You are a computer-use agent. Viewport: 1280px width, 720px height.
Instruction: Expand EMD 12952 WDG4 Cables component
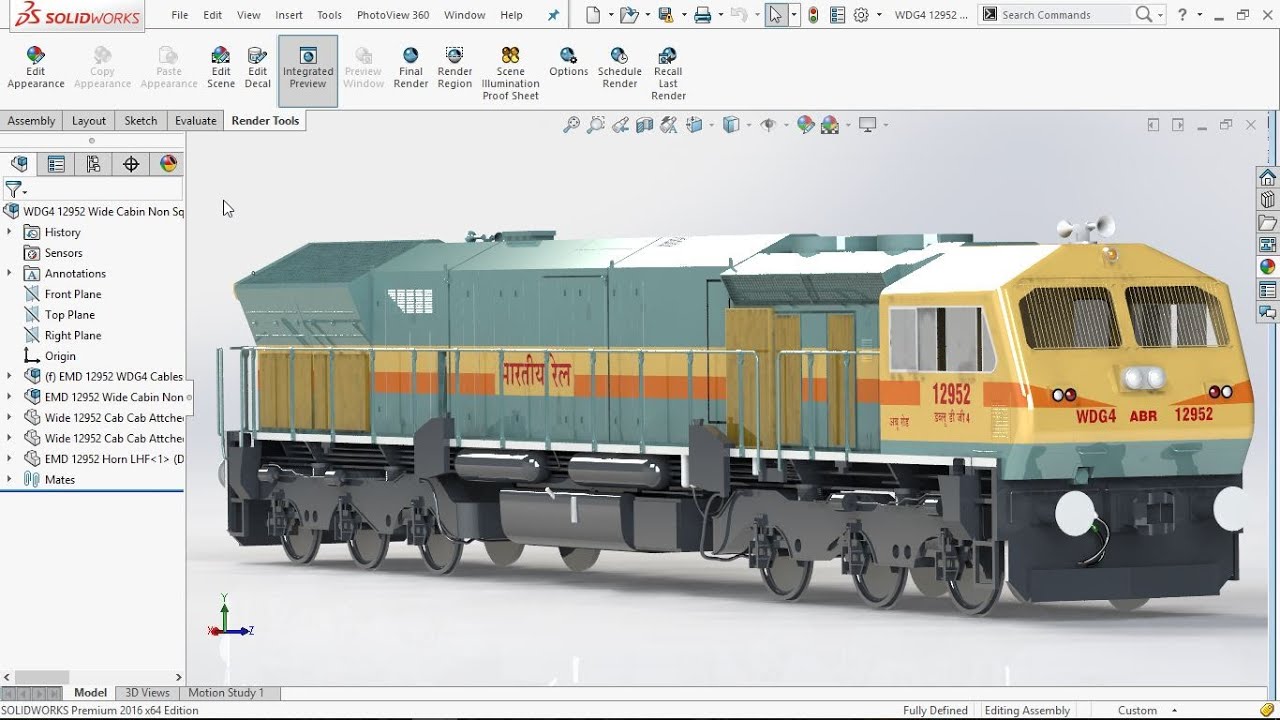9,376
